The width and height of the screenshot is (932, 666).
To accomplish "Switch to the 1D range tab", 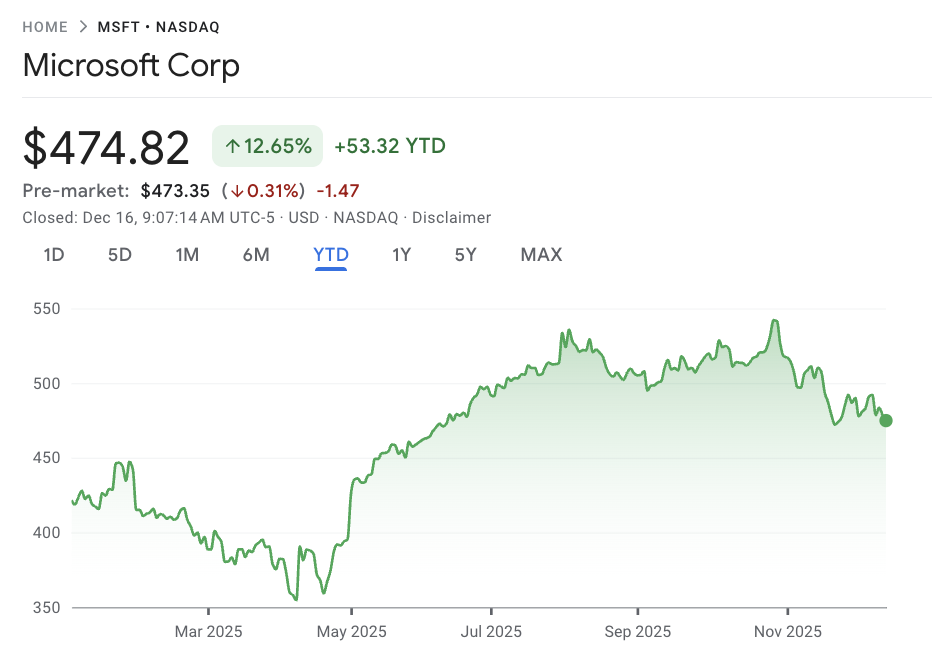I will point(54,255).
